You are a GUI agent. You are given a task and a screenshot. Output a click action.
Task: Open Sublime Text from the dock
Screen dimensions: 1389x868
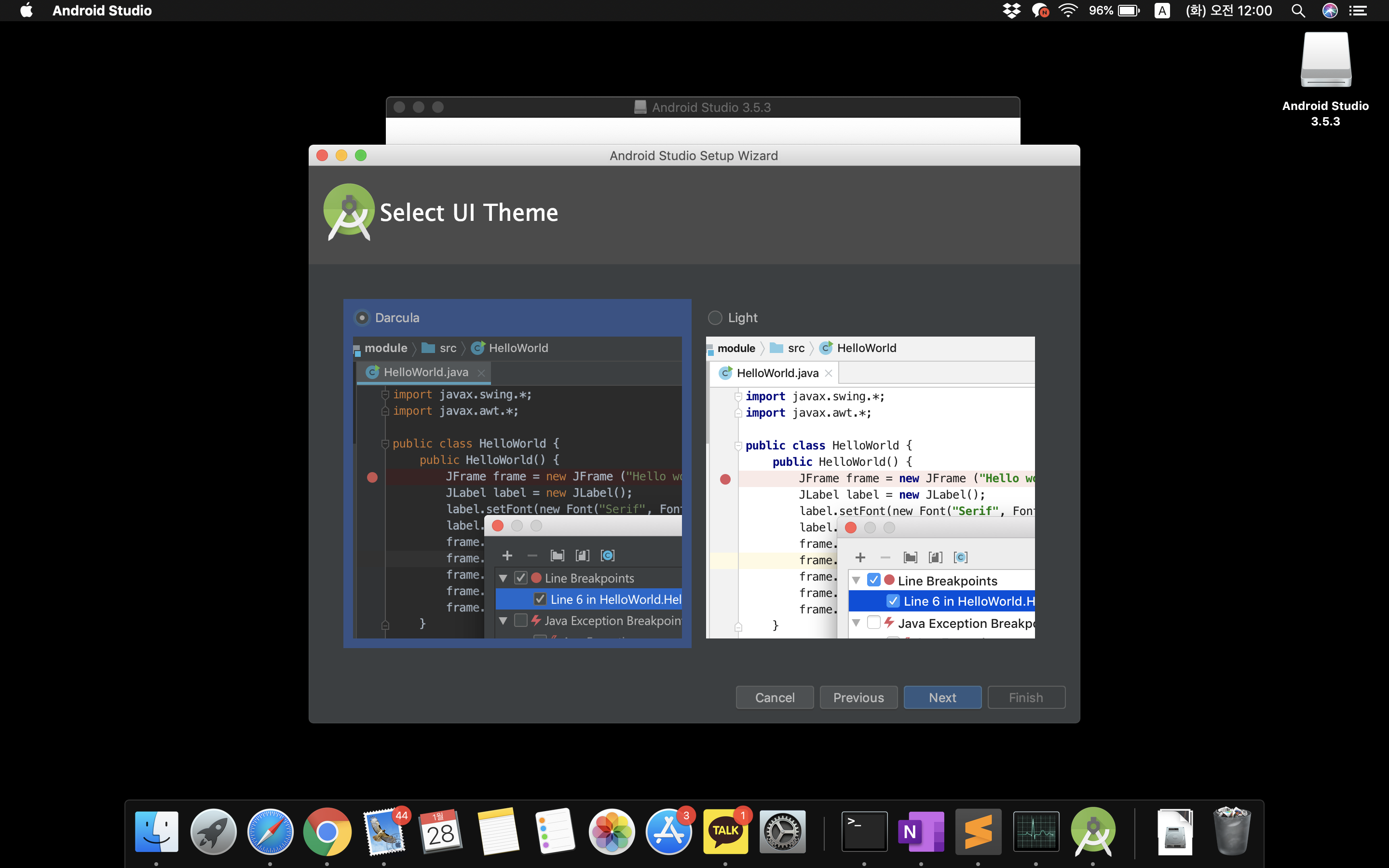(x=978, y=831)
